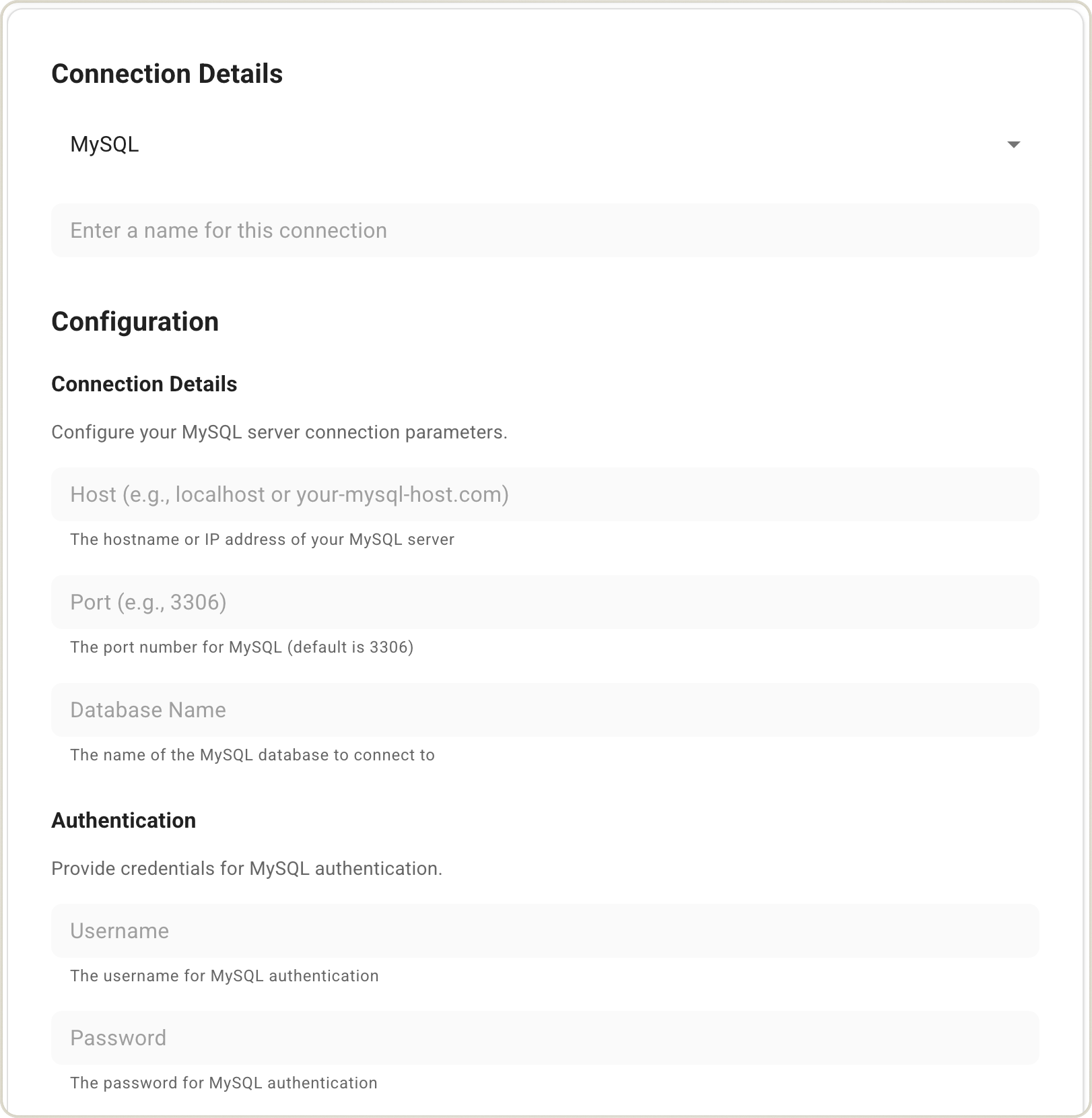
Task: Click the MySQL server parameters description text
Action: [279, 432]
